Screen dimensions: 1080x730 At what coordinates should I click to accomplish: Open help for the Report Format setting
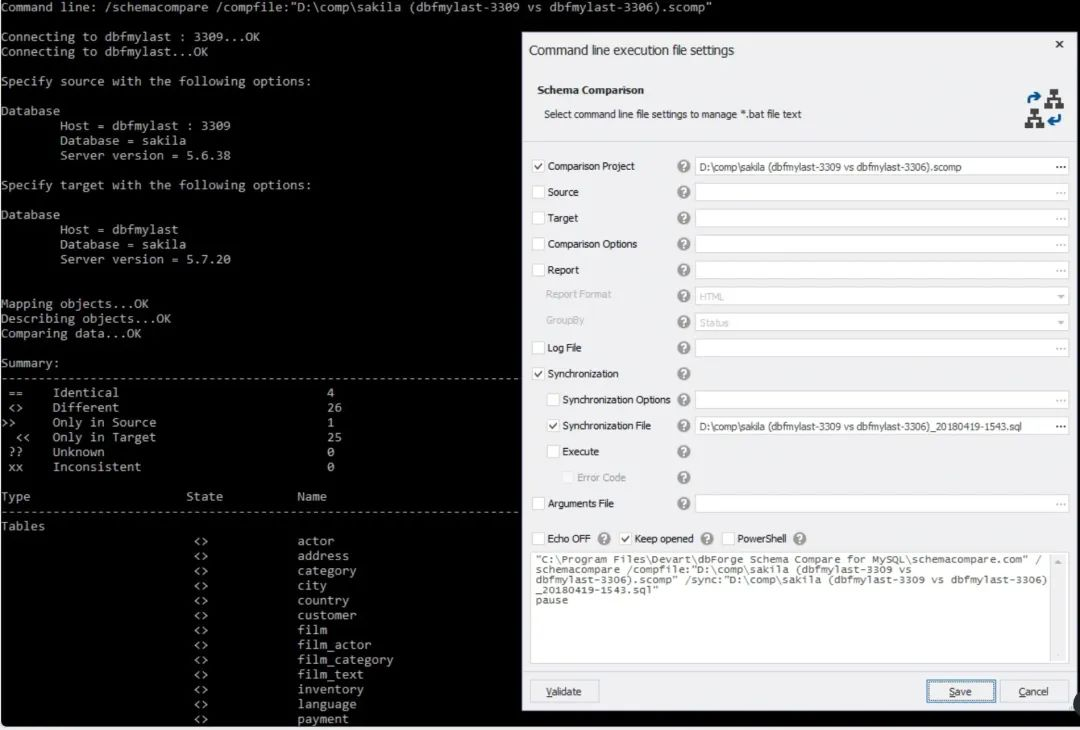pos(683,295)
